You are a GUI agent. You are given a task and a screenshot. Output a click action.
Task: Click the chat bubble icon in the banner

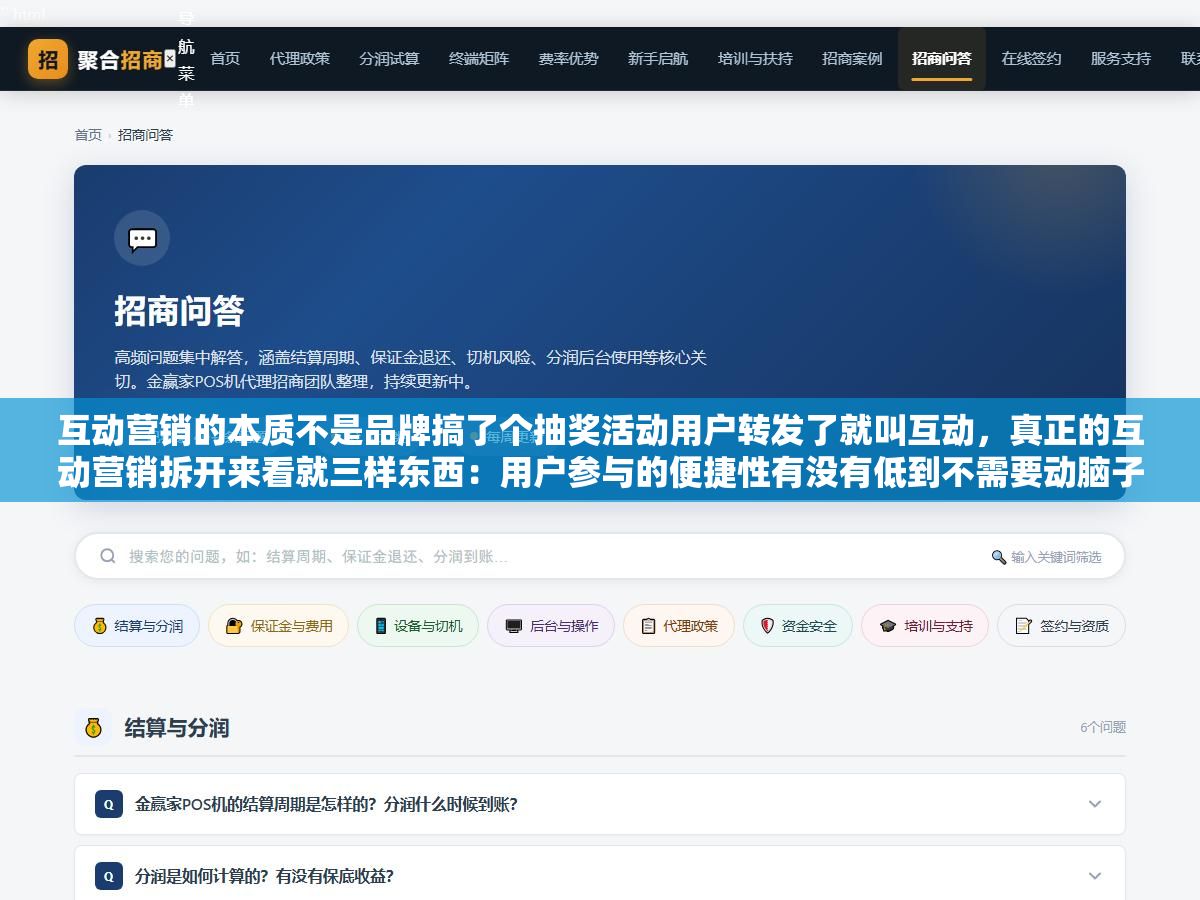[142, 238]
